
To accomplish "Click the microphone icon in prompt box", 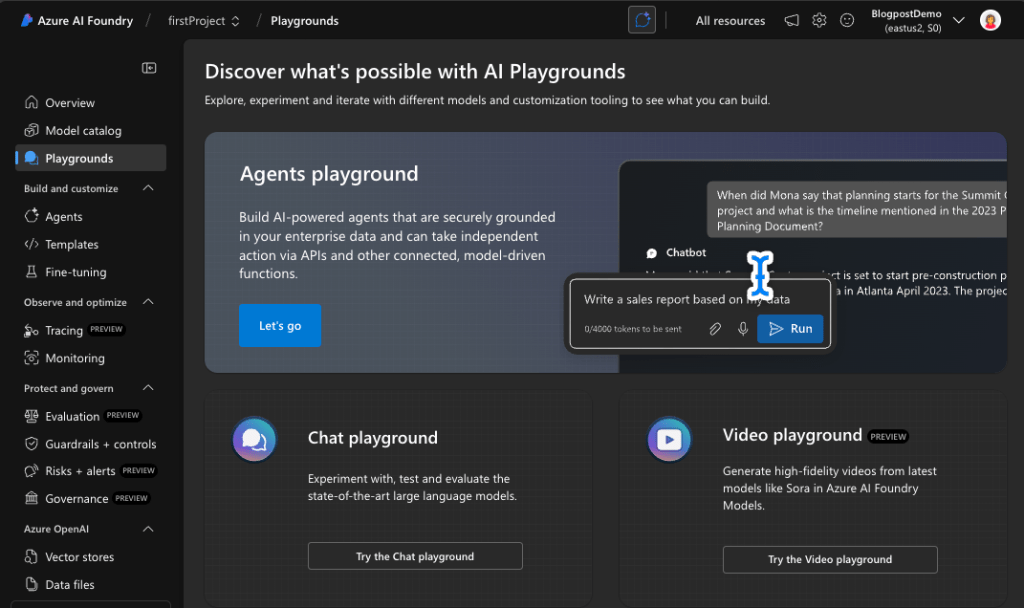I will (x=742, y=329).
